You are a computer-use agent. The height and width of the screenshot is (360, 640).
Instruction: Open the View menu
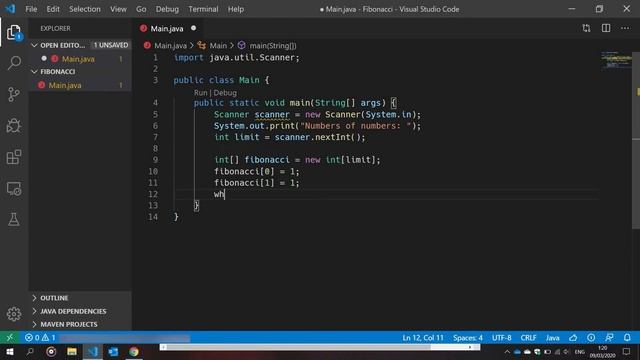pyautogui.click(x=118, y=9)
